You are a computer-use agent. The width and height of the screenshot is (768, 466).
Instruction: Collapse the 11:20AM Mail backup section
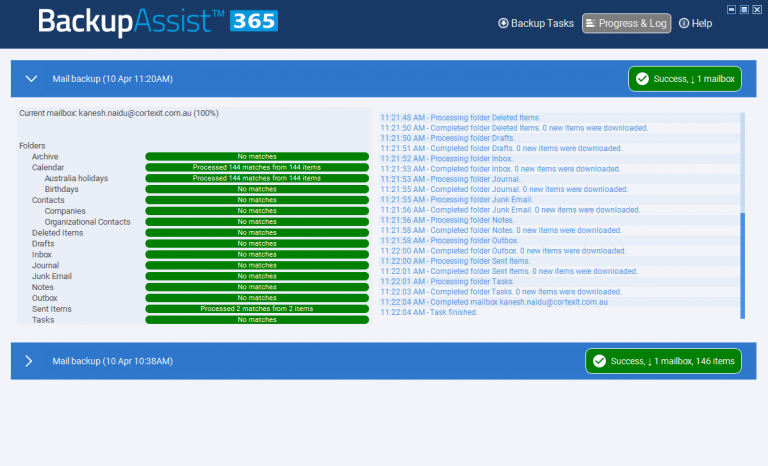click(x=30, y=79)
